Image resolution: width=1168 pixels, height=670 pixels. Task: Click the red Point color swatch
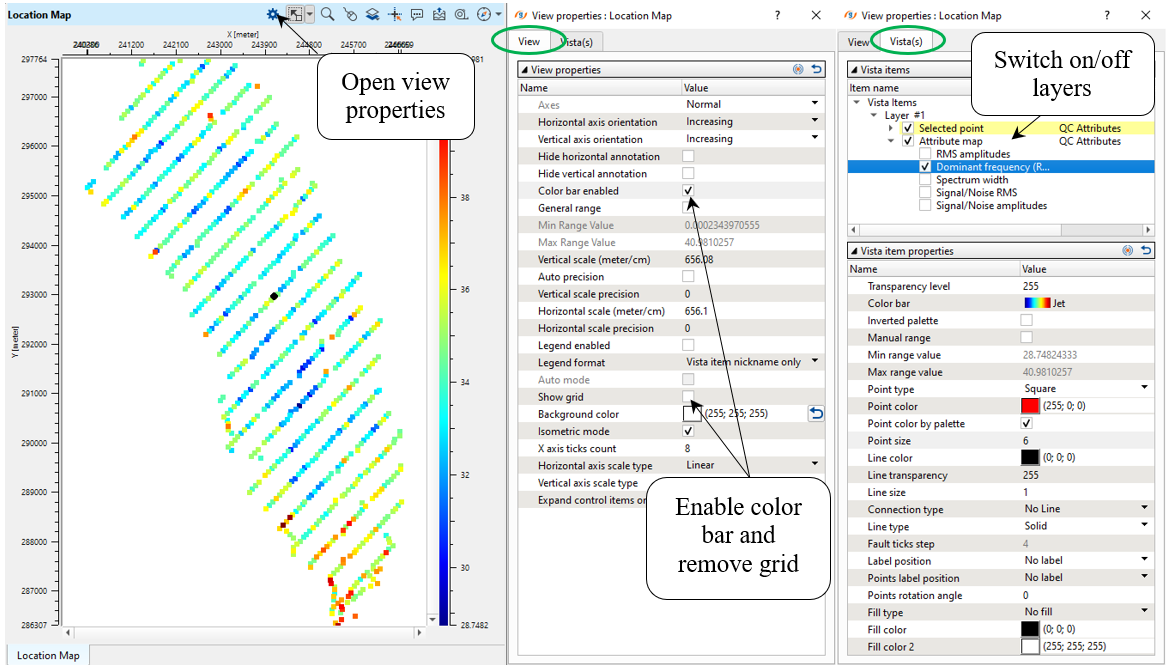pyautogui.click(x=1030, y=406)
